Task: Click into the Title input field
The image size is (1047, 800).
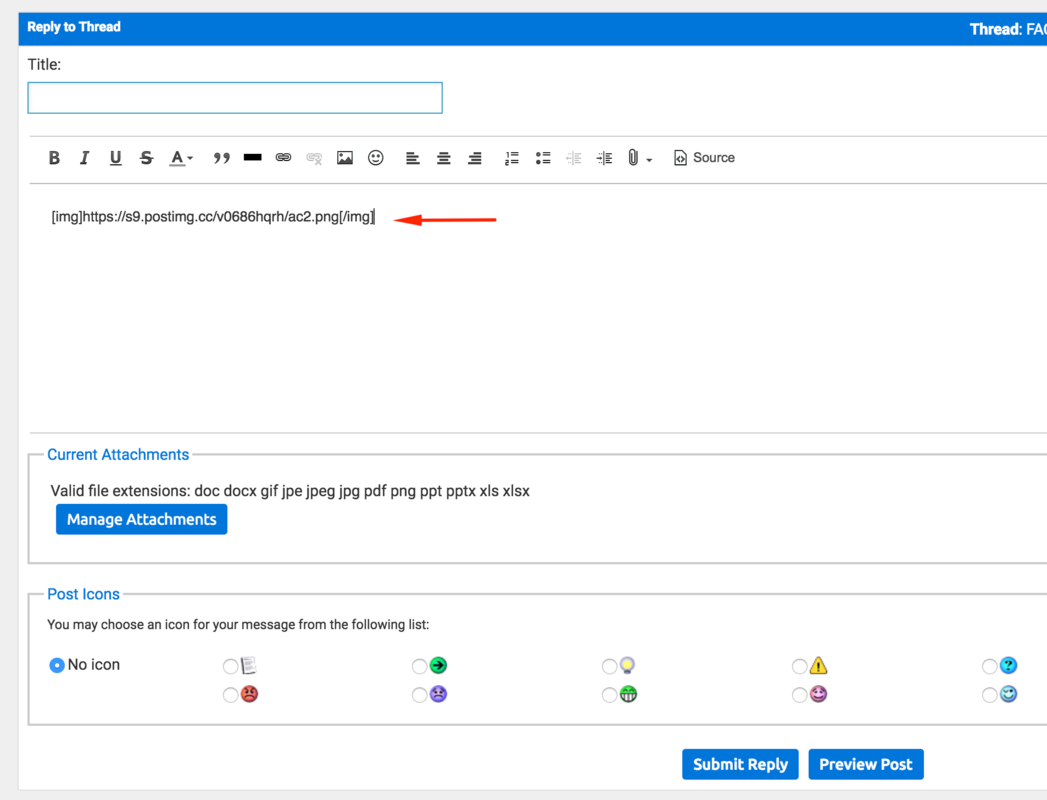Action: coord(235,98)
